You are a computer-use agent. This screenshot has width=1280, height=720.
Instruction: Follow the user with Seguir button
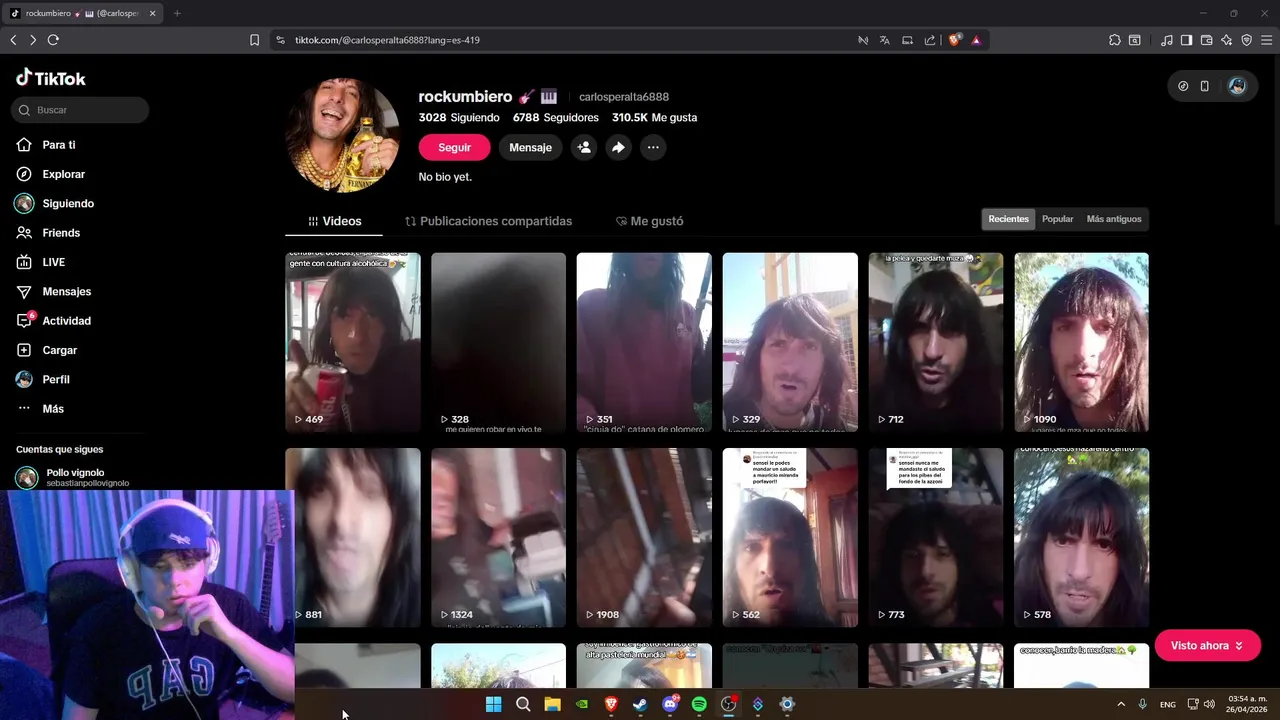[x=454, y=147]
